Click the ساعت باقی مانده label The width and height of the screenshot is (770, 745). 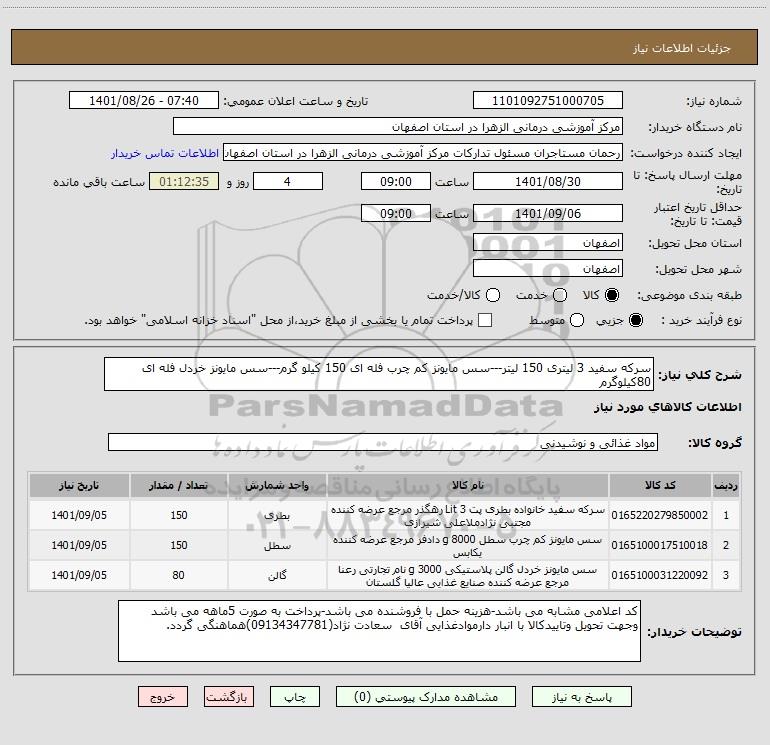pos(99,182)
